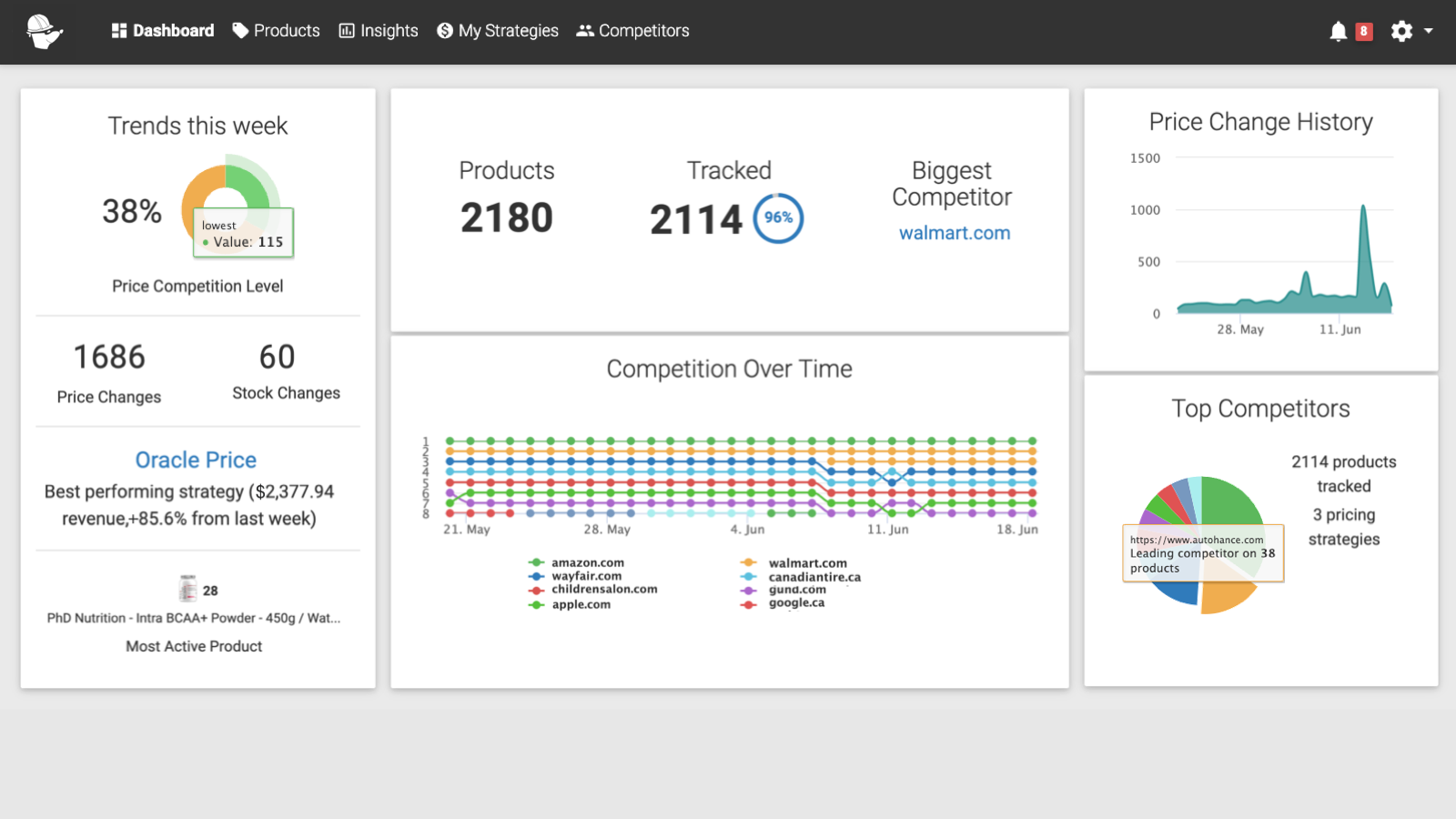Click the Insights bar chart icon
The height and width of the screenshot is (819, 1456).
[x=347, y=30]
